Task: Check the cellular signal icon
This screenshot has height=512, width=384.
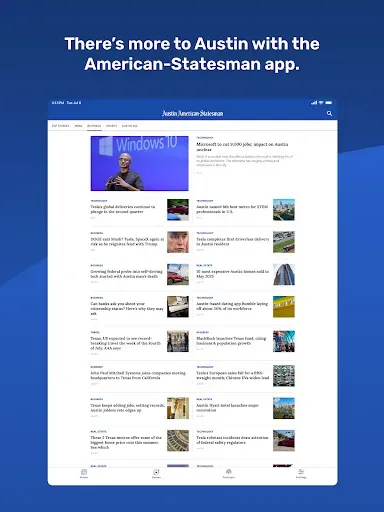Action: pos(314,103)
